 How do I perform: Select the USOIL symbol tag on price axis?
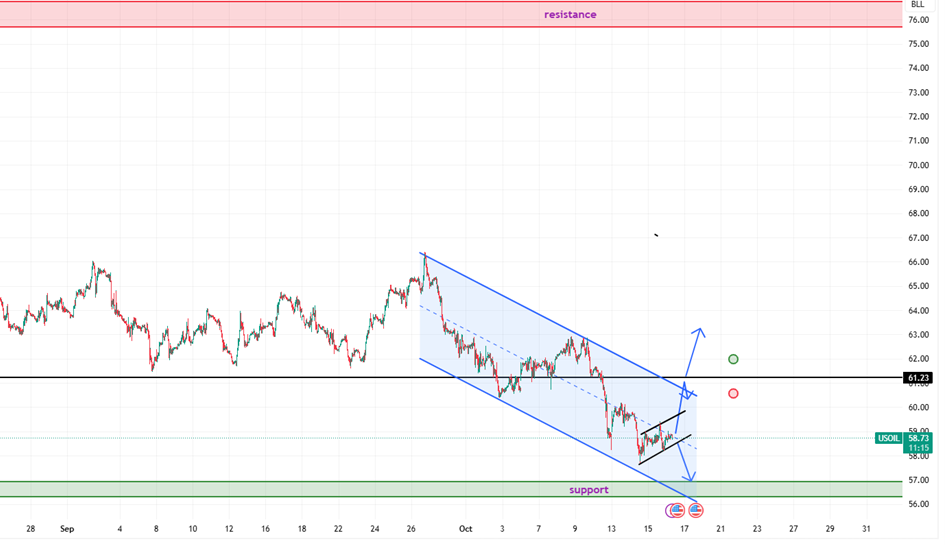[x=888, y=438]
